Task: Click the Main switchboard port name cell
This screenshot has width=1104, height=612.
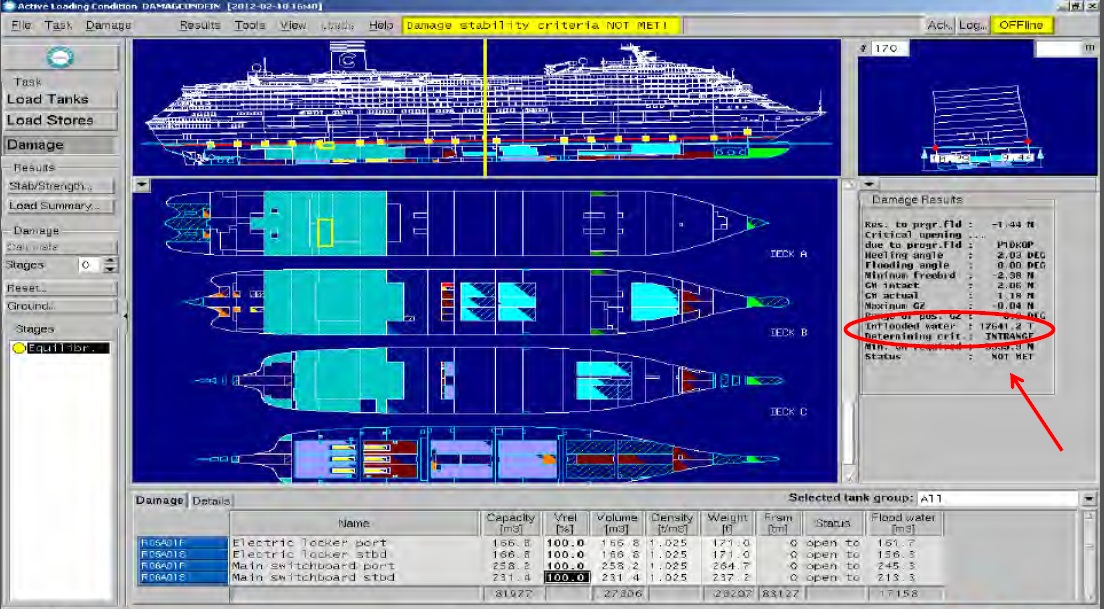Action: [354, 566]
